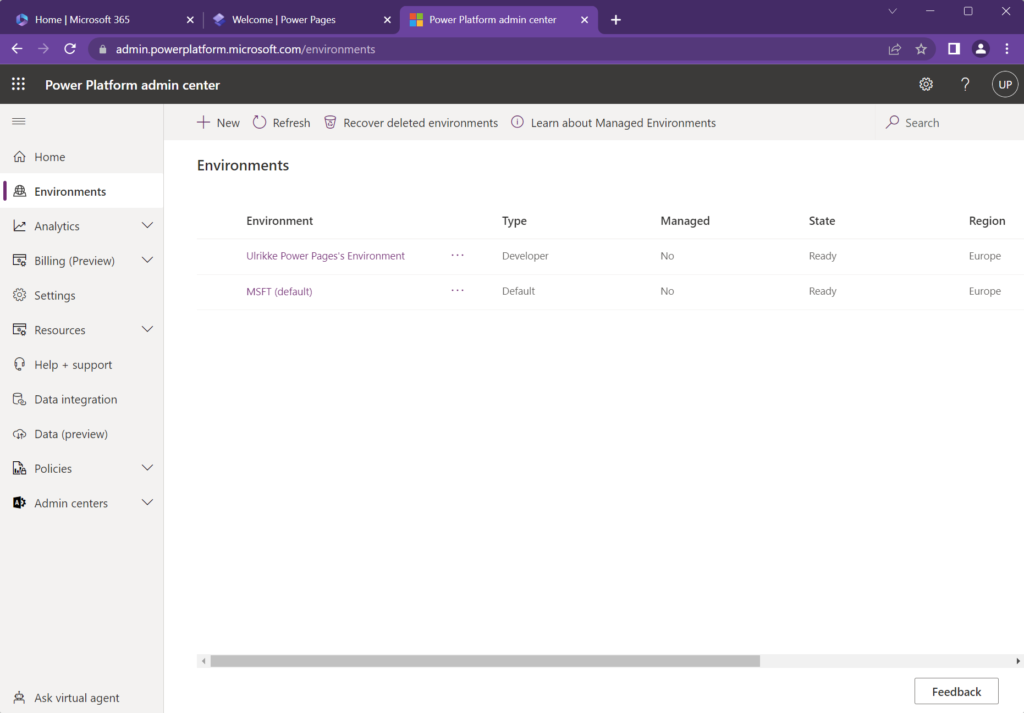The image size is (1024, 713).
Task: Click the Help + support headset icon
Action: pos(20,364)
